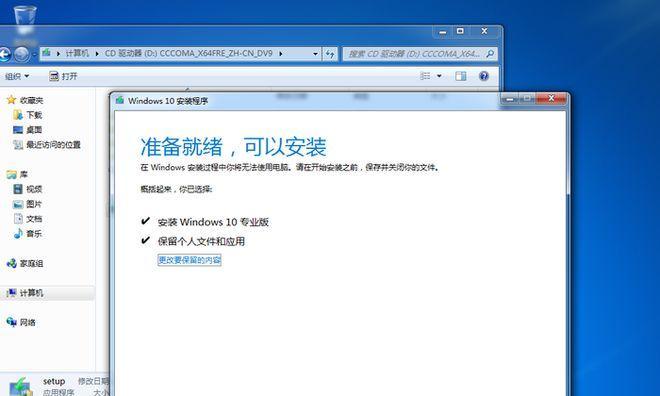
Task: Click the Explorer forward navigation arrow
Action: click(x=21, y=54)
